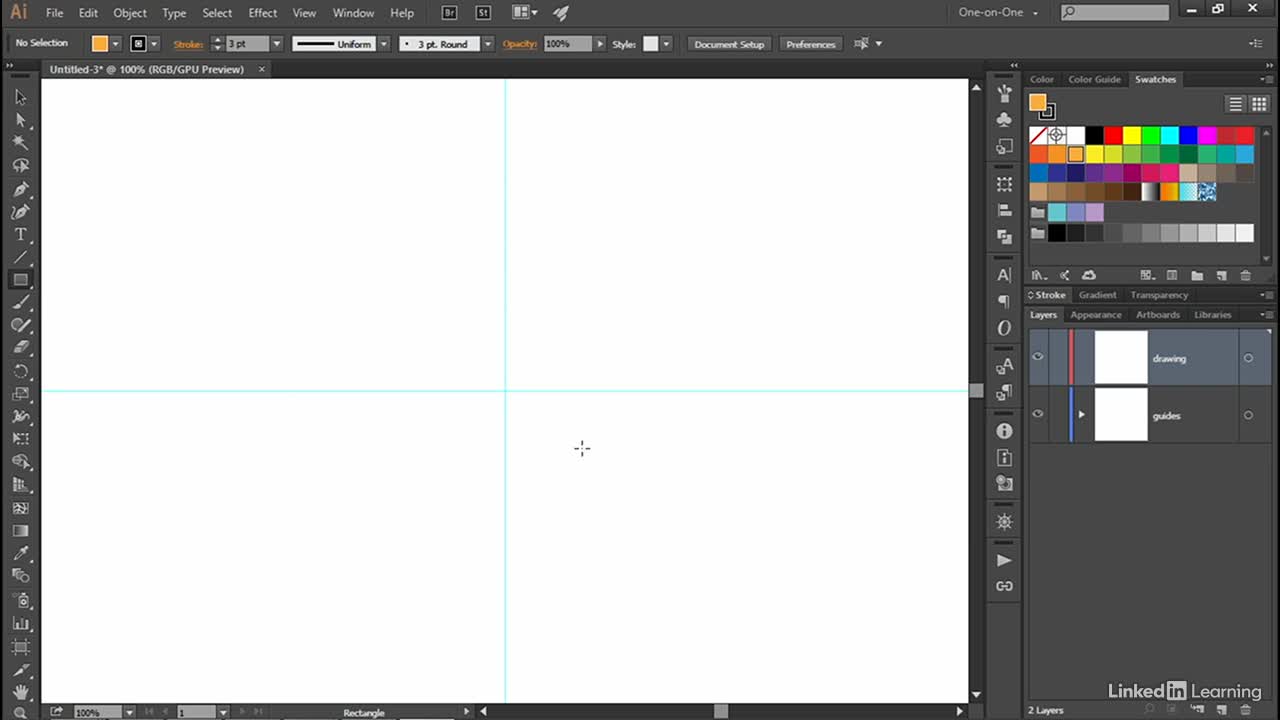Pick the black swatch in top row

tap(1094, 135)
